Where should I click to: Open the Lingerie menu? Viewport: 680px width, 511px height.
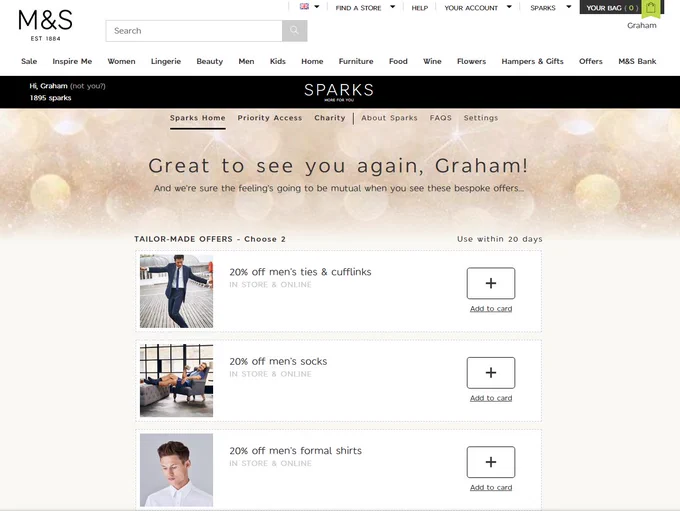coord(166,61)
